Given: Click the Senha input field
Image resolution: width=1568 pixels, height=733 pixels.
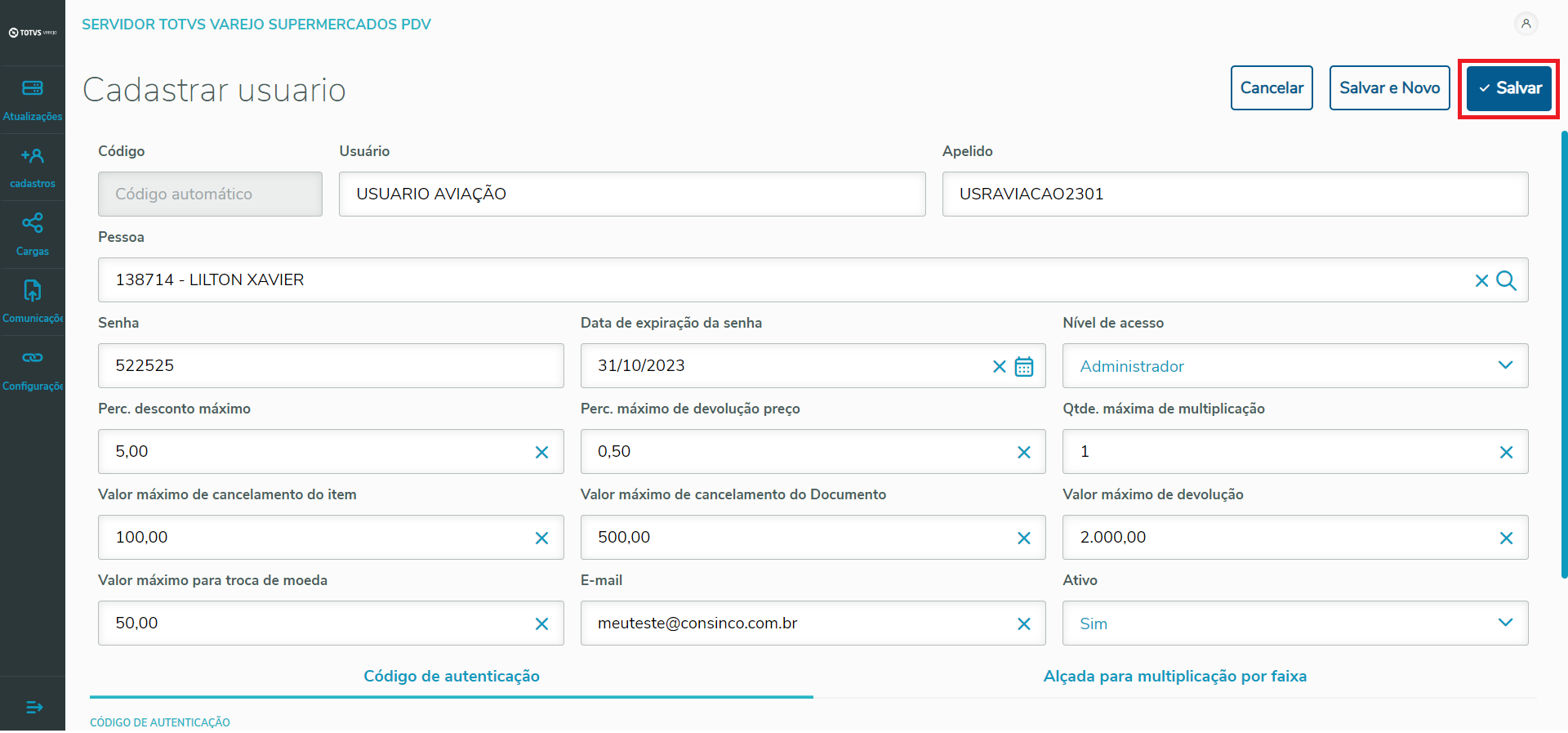Looking at the screenshot, I should tap(331, 365).
